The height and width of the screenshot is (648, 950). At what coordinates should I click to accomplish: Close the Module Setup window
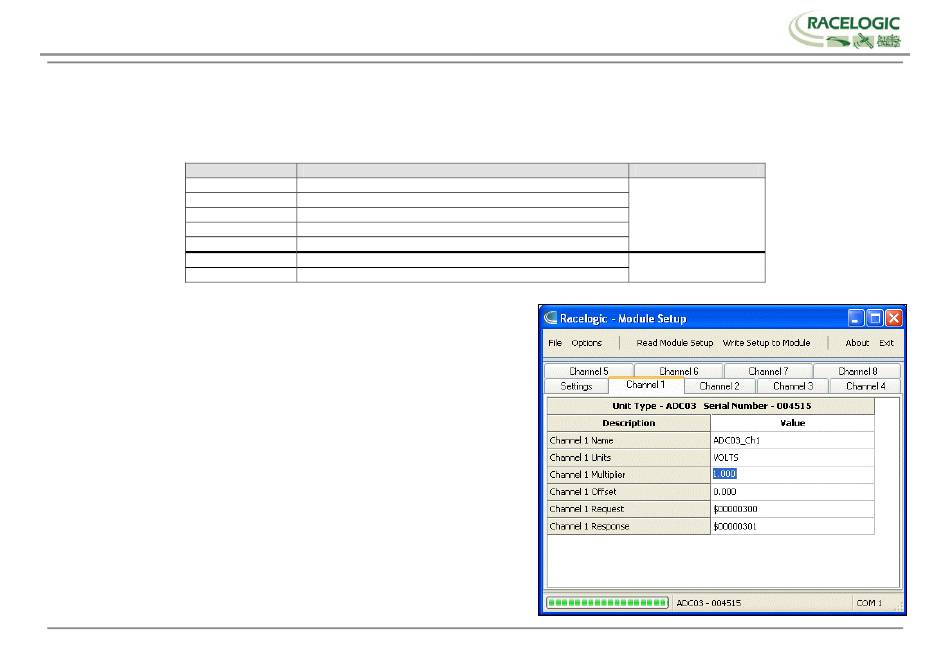click(x=894, y=318)
